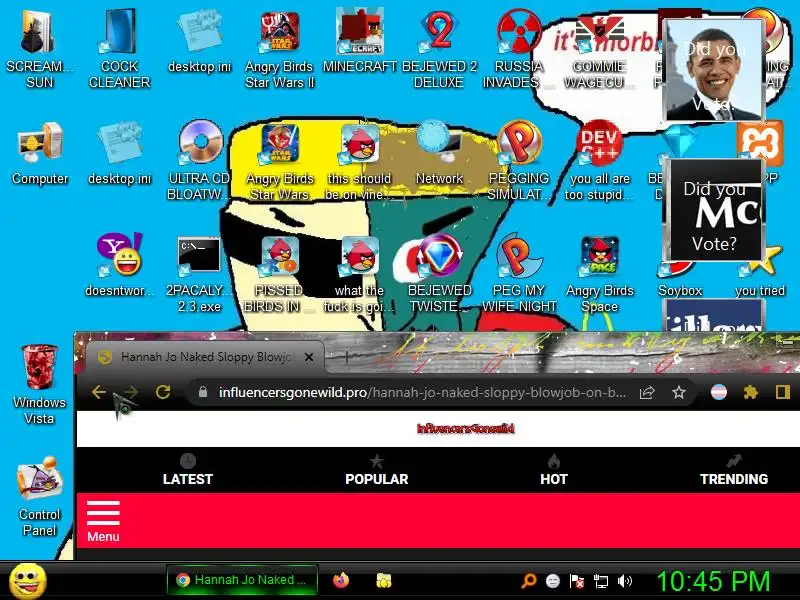
Task: Click the 10:45 PM clock
Action: tap(713, 581)
